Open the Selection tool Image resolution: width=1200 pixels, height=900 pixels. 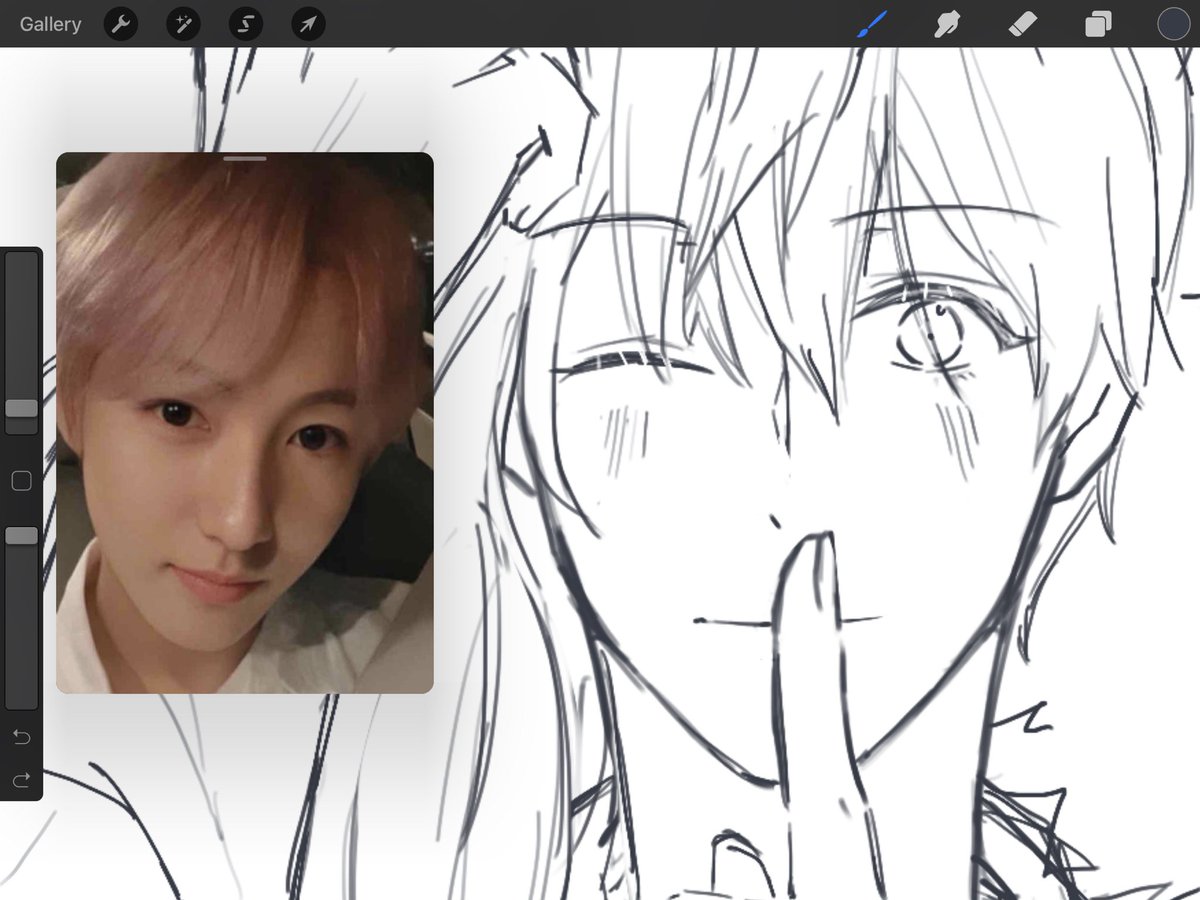(246, 24)
